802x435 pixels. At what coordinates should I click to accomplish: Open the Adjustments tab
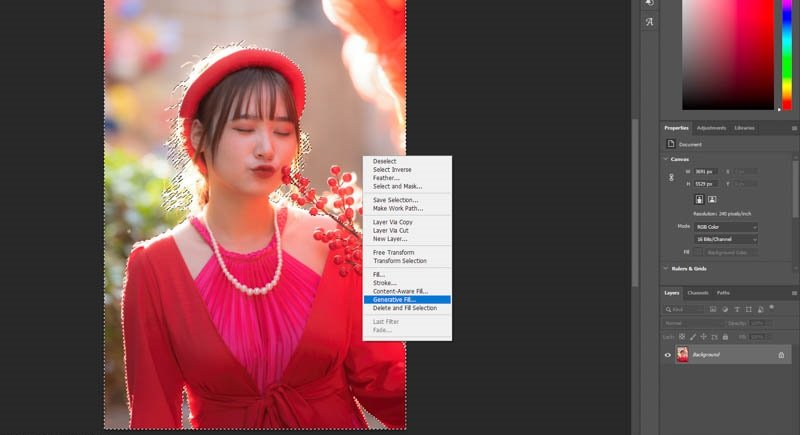711,128
